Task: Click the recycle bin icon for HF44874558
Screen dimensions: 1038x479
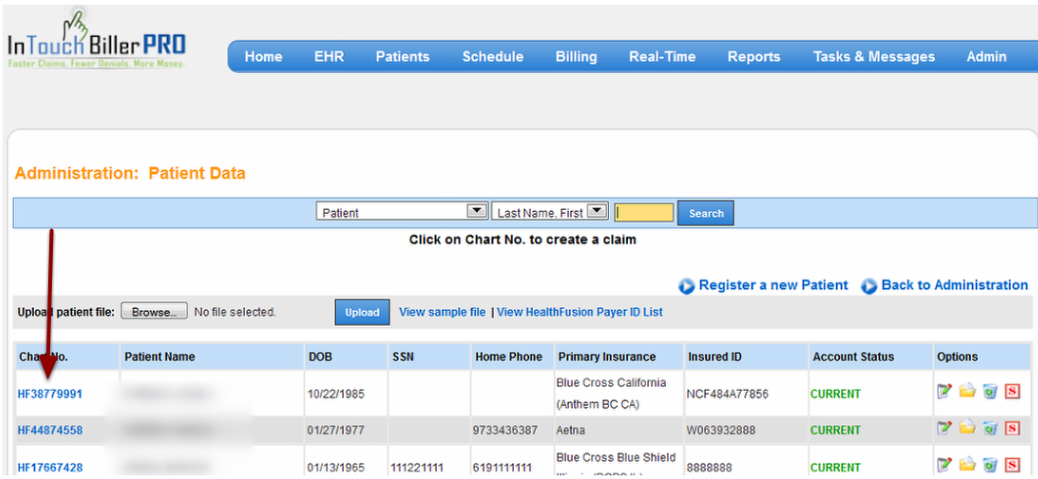Action: [x=990, y=429]
